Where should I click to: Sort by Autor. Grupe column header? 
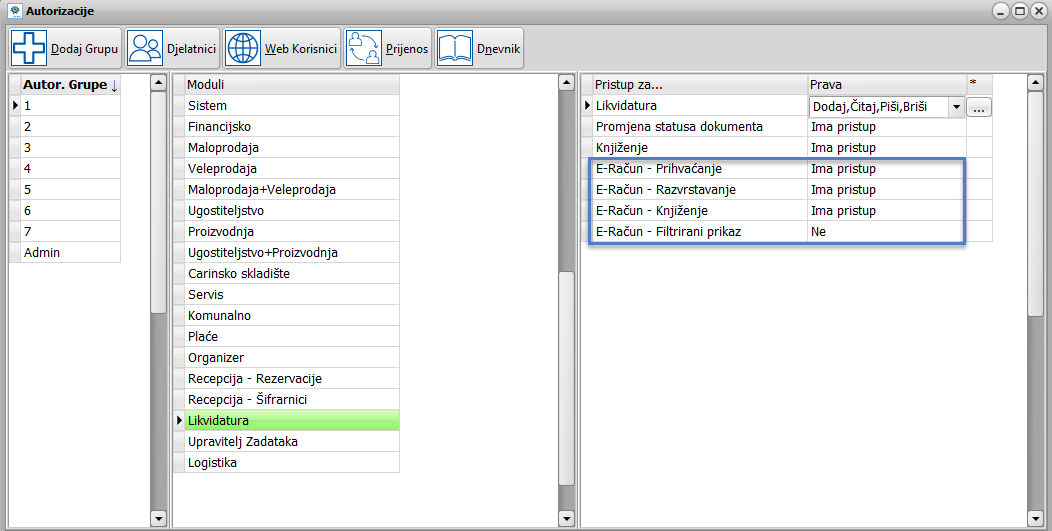coord(70,85)
